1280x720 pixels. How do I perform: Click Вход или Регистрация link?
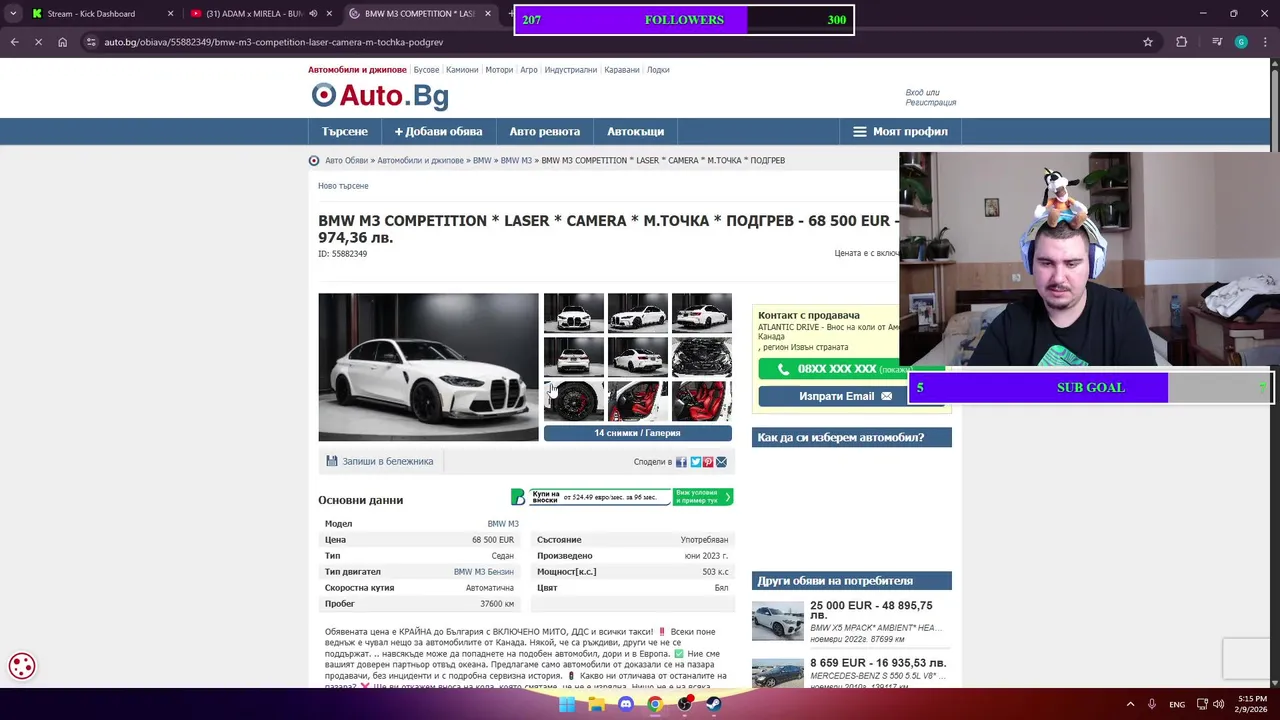point(930,98)
